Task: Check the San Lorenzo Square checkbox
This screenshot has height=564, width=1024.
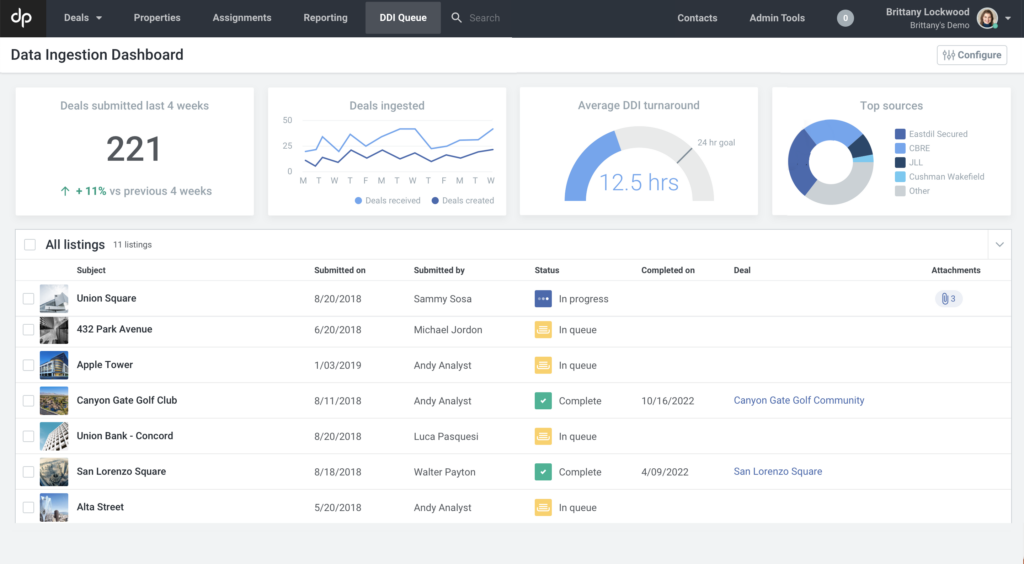Action: click(x=28, y=471)
